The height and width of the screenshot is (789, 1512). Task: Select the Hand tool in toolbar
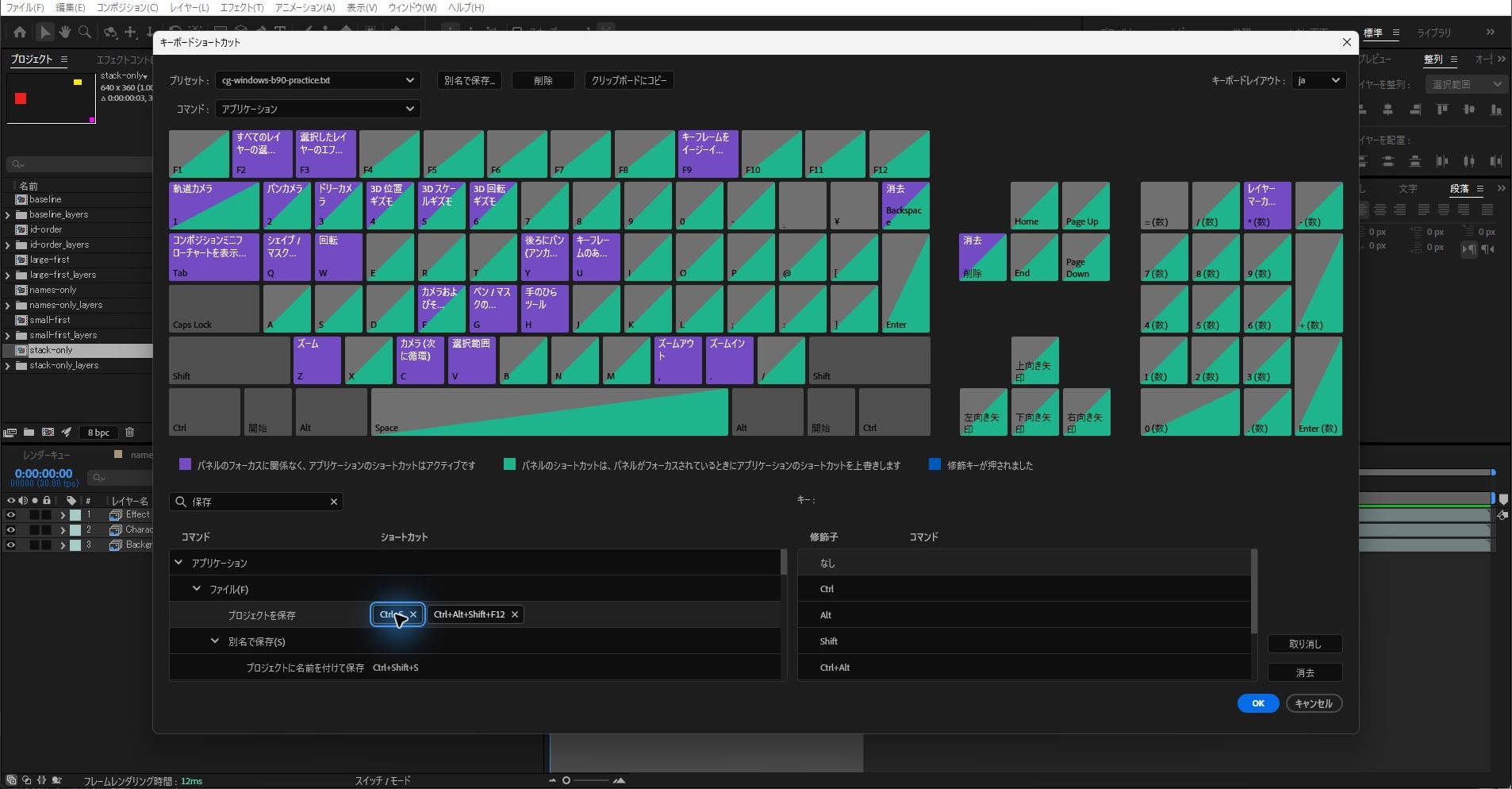pyautogui.click(x=64, y=32)
